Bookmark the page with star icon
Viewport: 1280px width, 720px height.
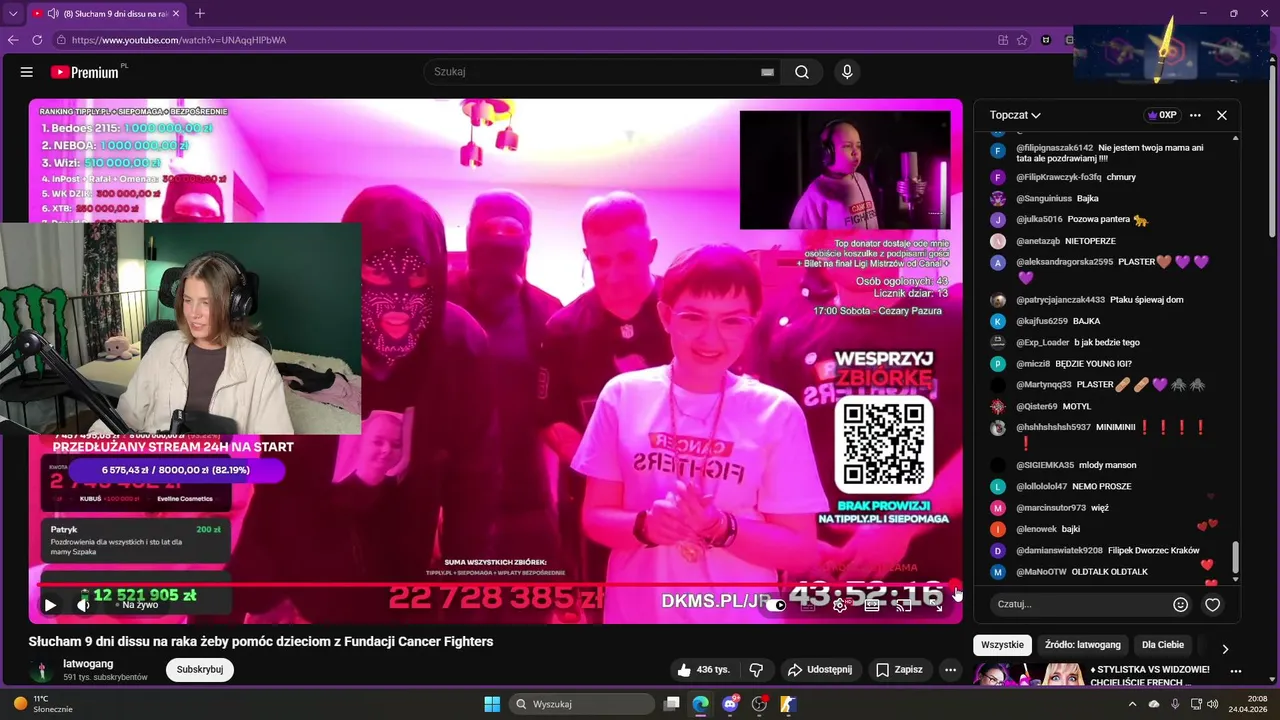[1022, 40]
